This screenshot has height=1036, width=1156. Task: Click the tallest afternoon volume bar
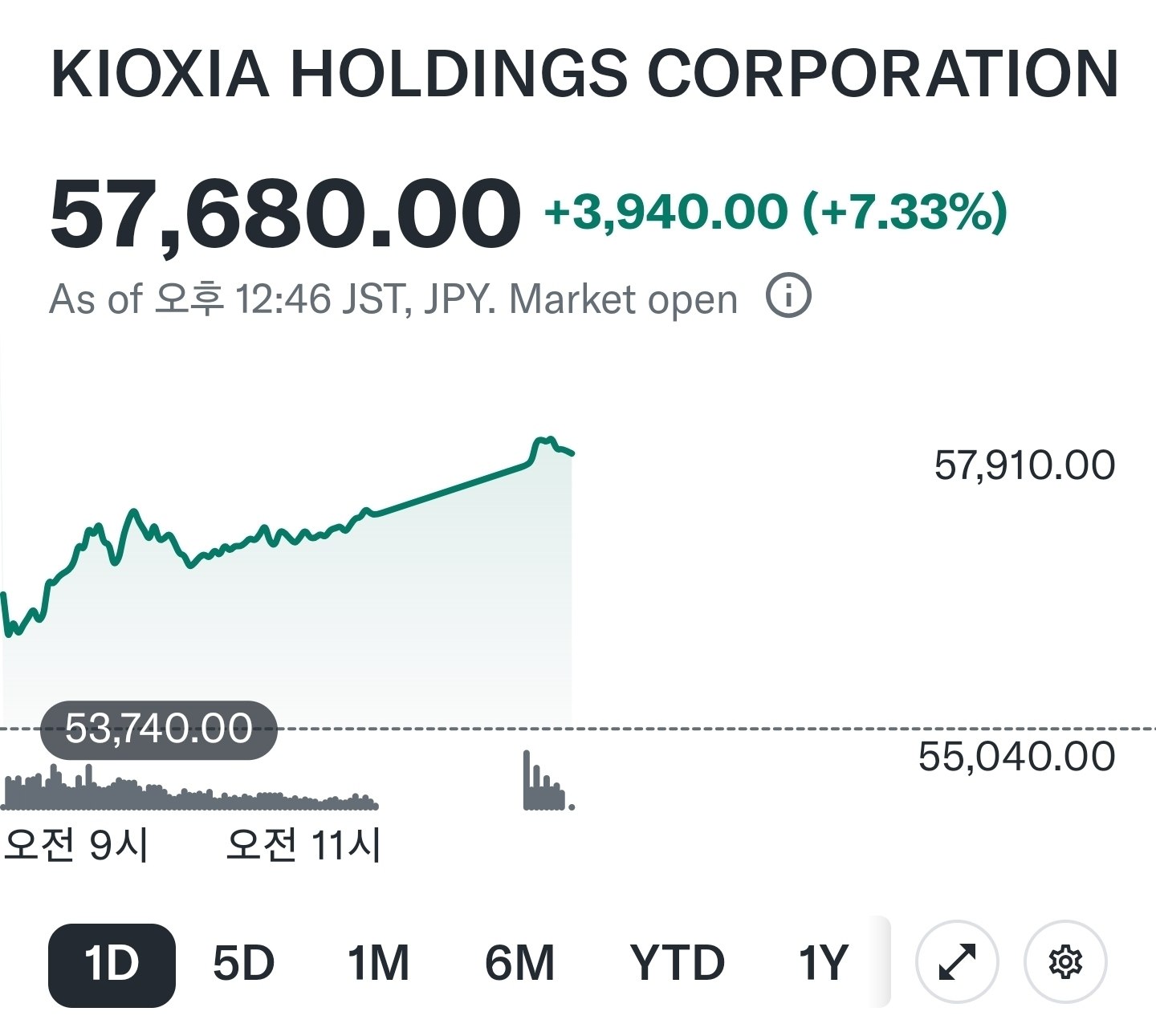(x=527, y=779)
